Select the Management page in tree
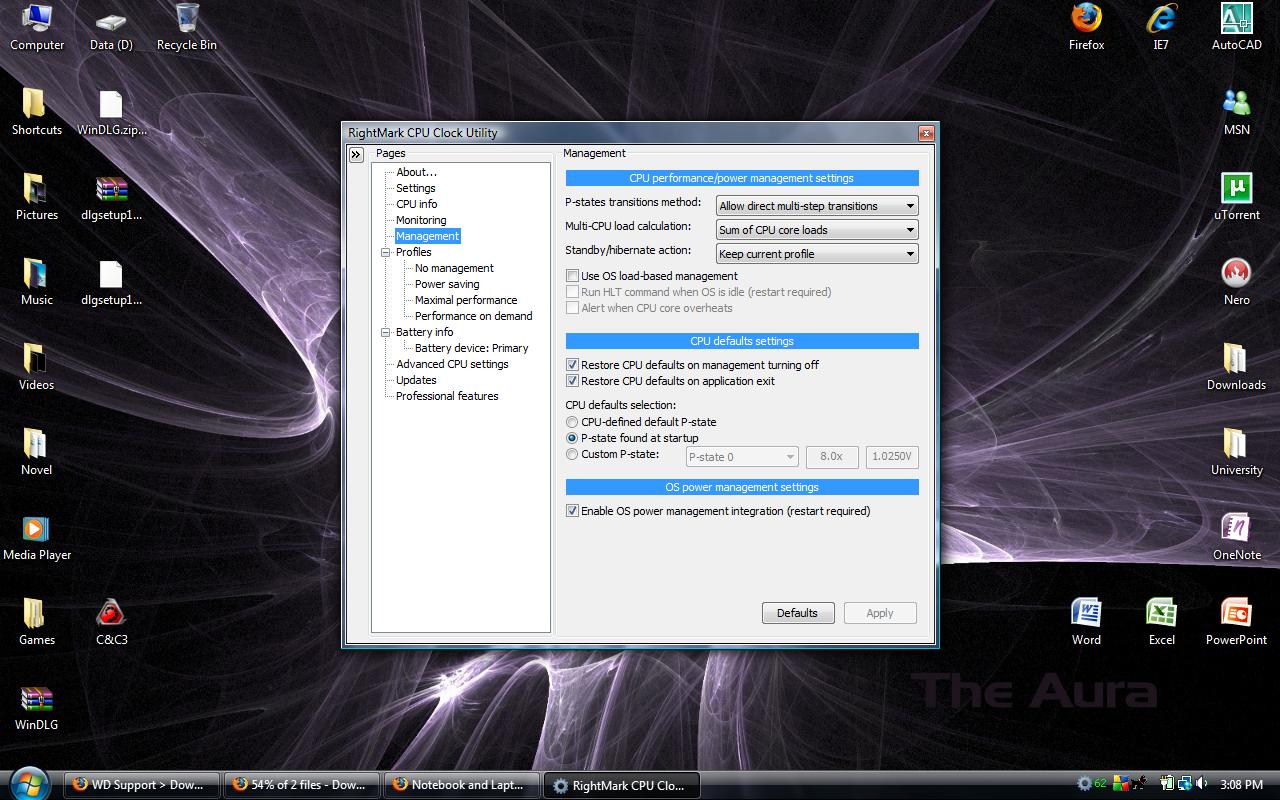The height and width of the screenshot is (800, 1280). tap(427, 236)
